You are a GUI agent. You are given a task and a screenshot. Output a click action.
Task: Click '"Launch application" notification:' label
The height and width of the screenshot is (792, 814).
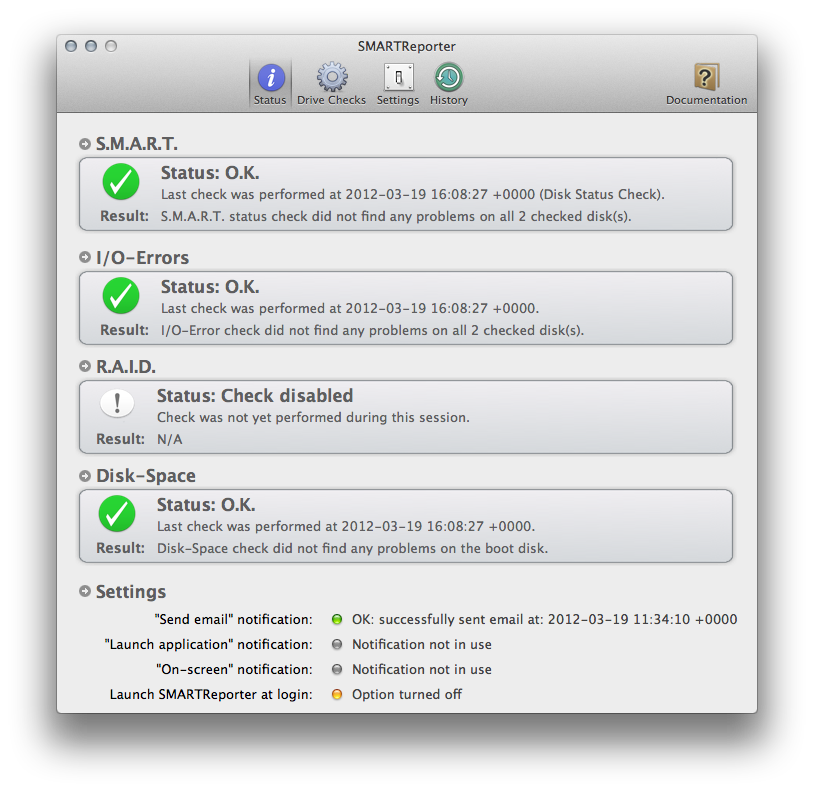pos(209,644)
